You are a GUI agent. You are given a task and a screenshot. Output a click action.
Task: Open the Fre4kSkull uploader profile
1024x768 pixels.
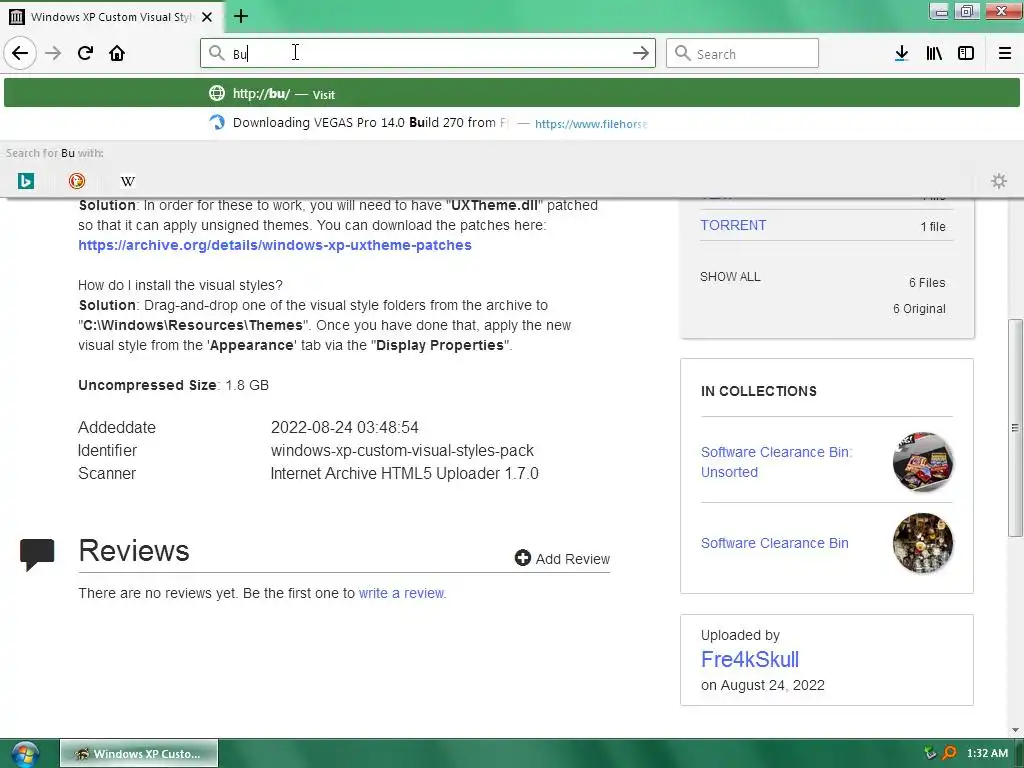click(750, 660)
